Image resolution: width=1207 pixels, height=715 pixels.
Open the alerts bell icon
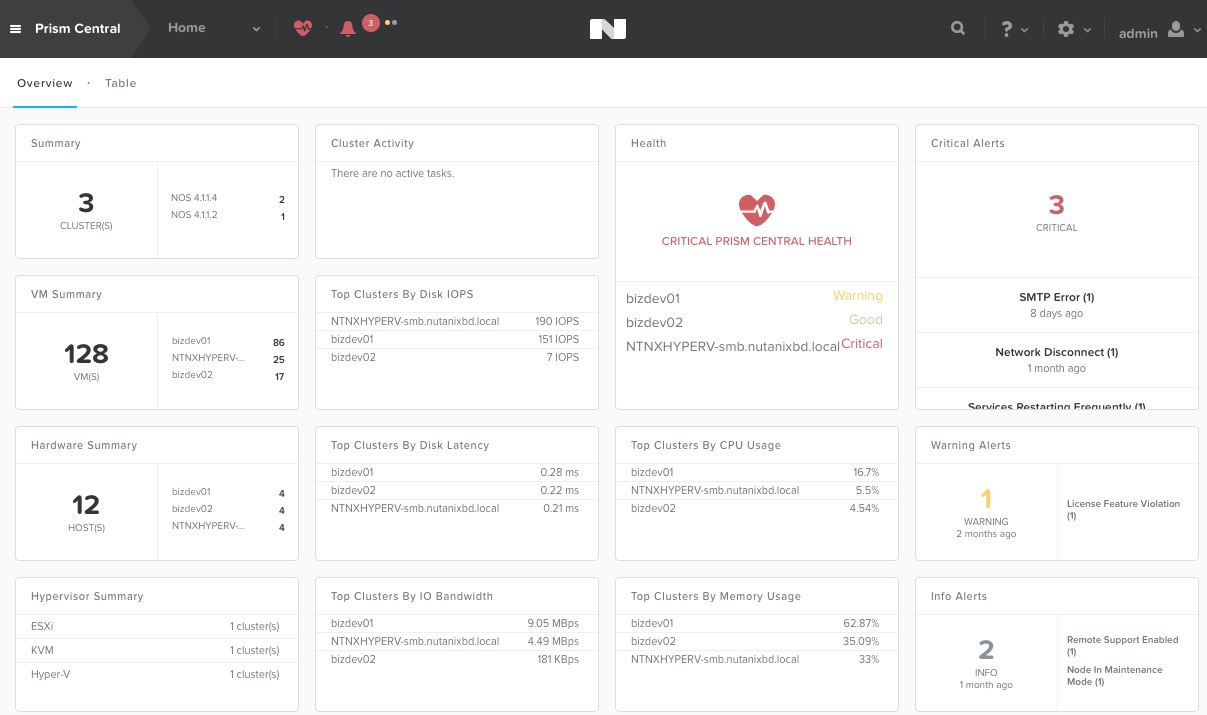pyautogui.click(x=348, y=29)
